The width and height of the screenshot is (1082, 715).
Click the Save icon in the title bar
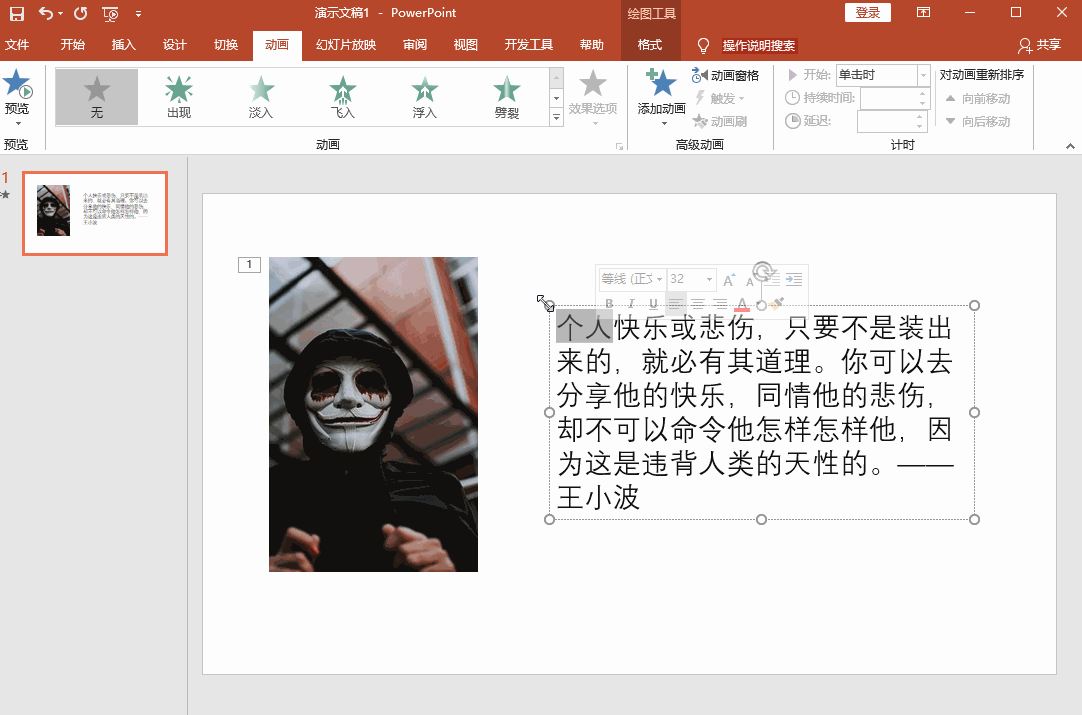17,13
